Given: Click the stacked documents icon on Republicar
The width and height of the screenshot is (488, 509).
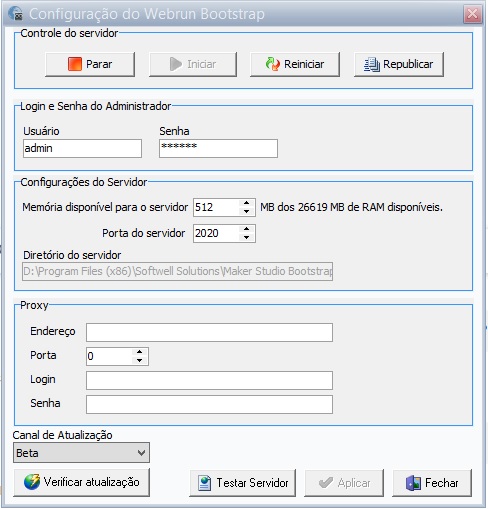Looking at the screenshot, I should click(372, 64).
